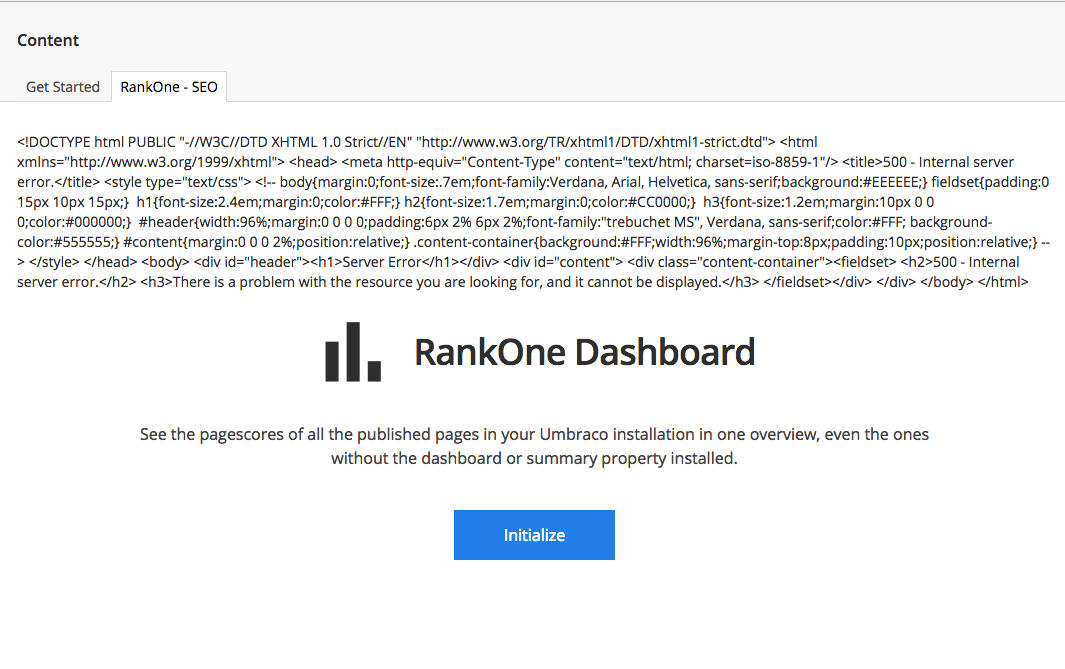The height and width of the screenshot is (669, 1065).
Task: Select the RankOne - SEO tab
Action: (x=168, y=87)
